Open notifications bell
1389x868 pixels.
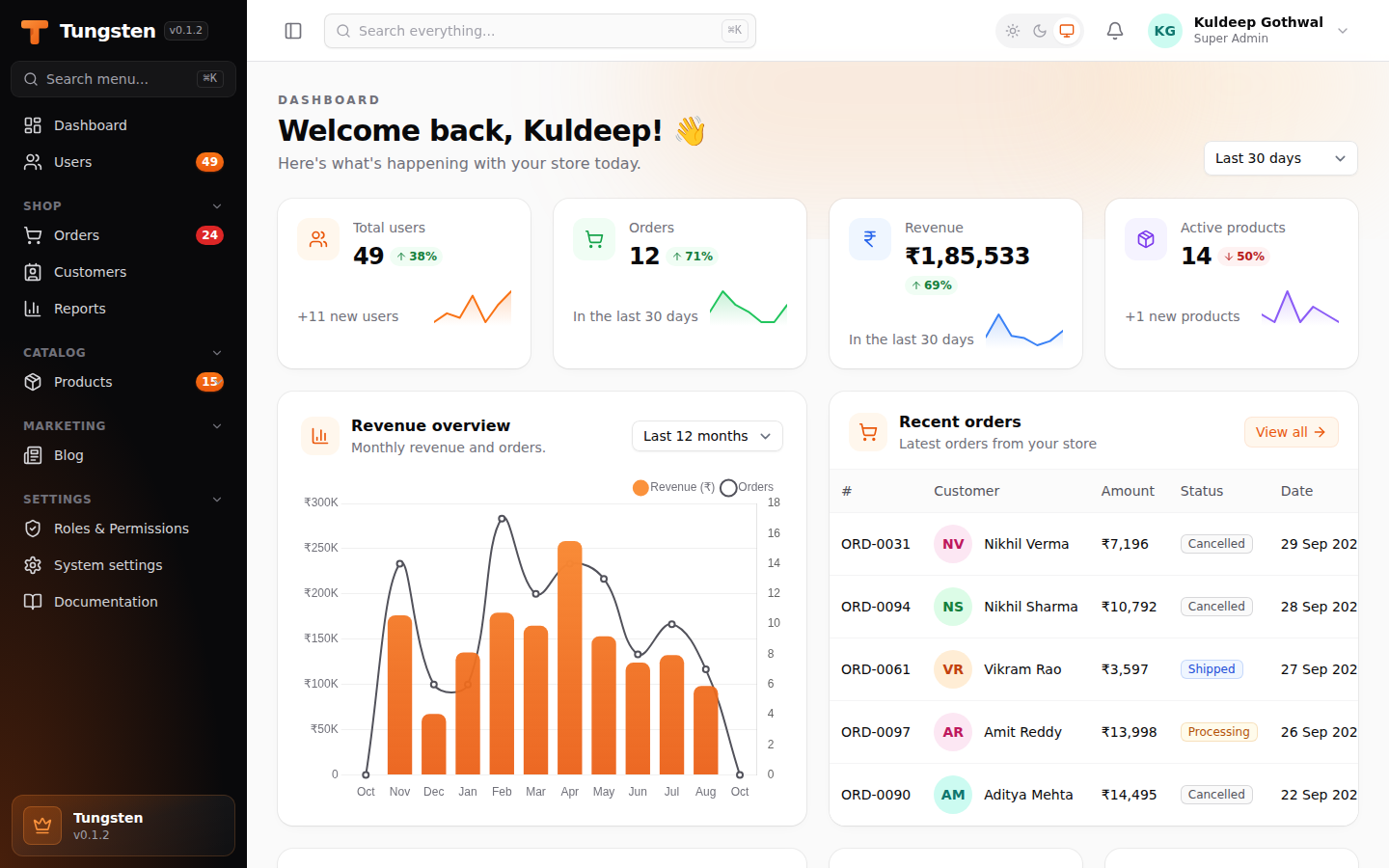(1115, 31)
